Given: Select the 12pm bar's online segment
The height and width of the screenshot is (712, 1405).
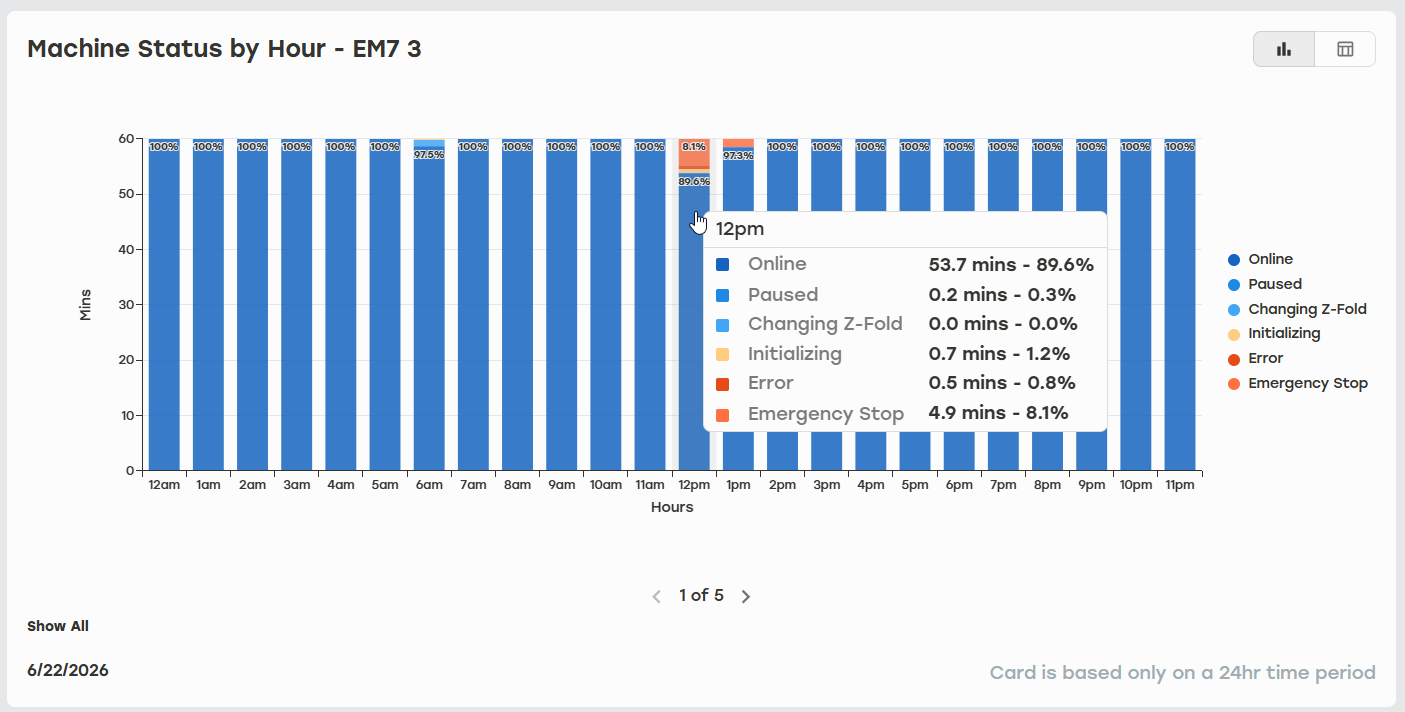Looking at the screenshot, I should click(x=694, y=322).
